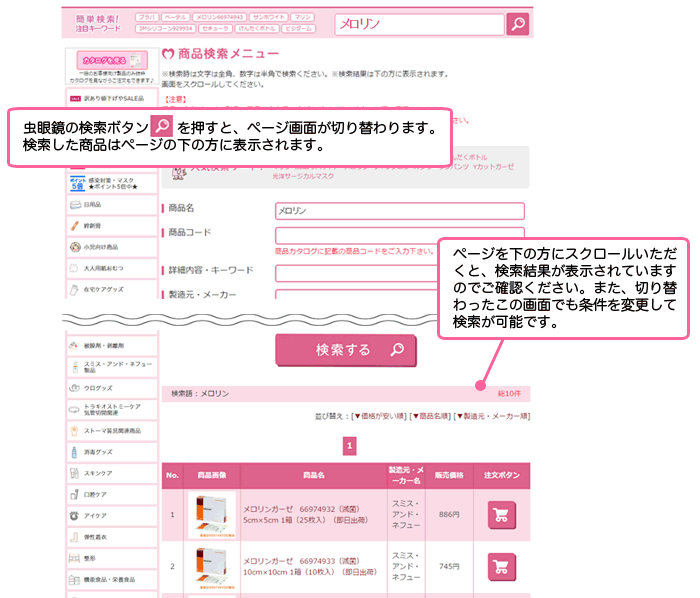The image size is (700, 598).
Task: Add first メロリンガーゼ 5cm×5cm to cart
Action: [x=501, y=515]
